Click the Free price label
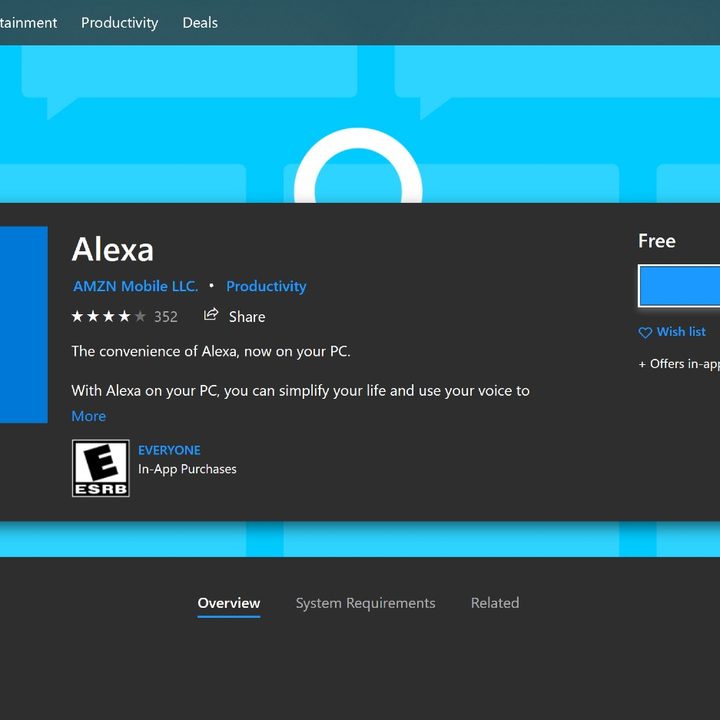720x720 pixels. pyautogui.click(x=657, y=241)
